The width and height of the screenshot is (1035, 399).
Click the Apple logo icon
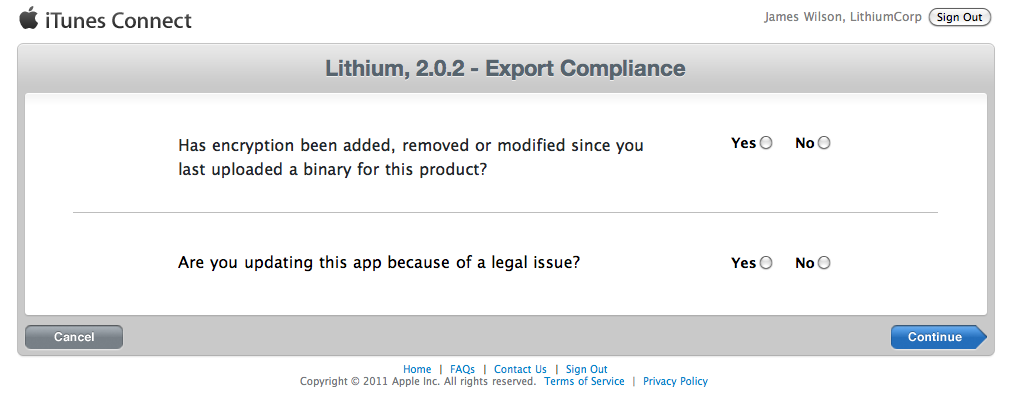tap(28, 18)
